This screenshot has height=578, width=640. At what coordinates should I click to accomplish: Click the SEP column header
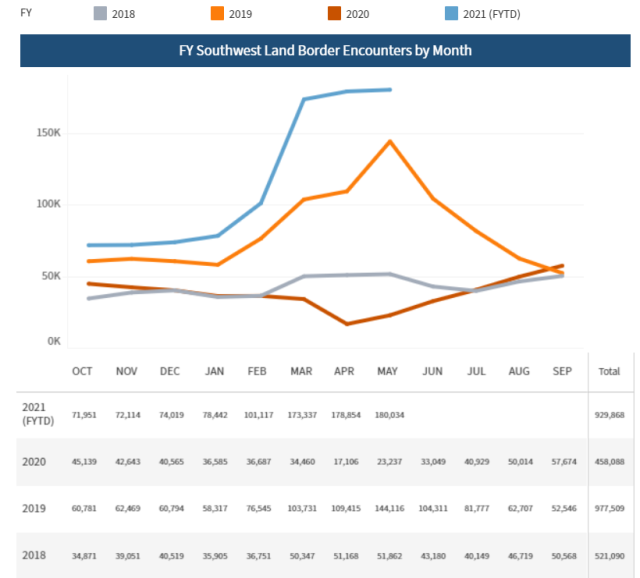tap(563, 371)
